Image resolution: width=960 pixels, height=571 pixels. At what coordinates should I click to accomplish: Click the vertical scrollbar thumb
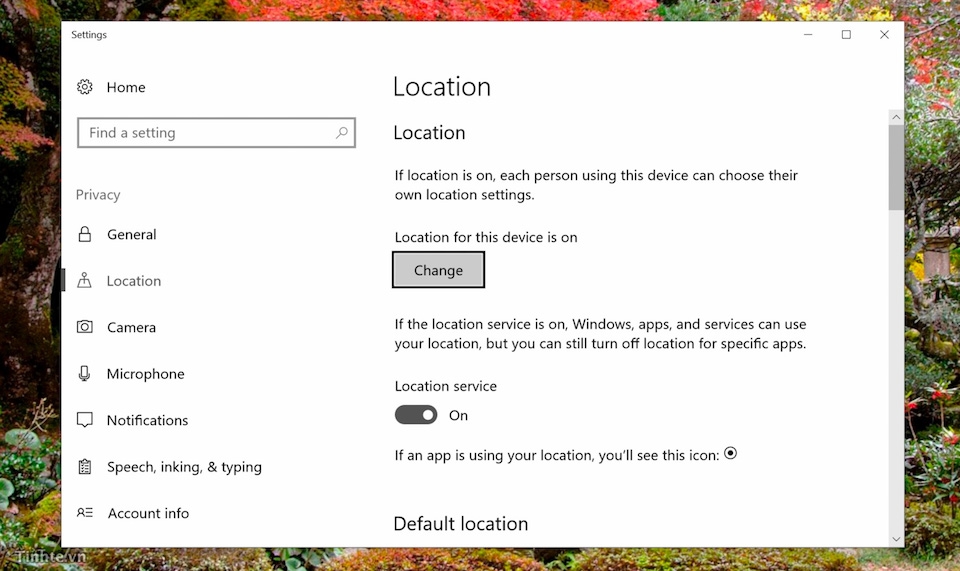pos(896,167)
